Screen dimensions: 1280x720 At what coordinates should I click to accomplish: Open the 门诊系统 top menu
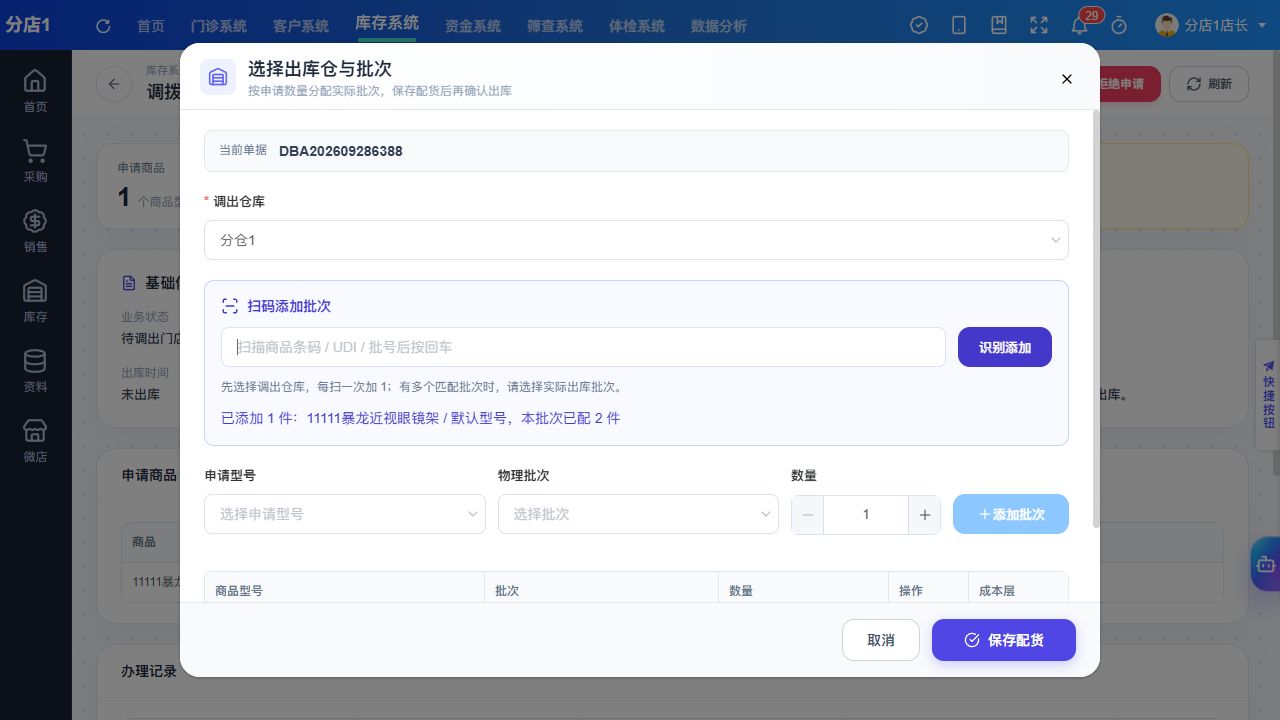pyautogui.click(x=219, y=26)
